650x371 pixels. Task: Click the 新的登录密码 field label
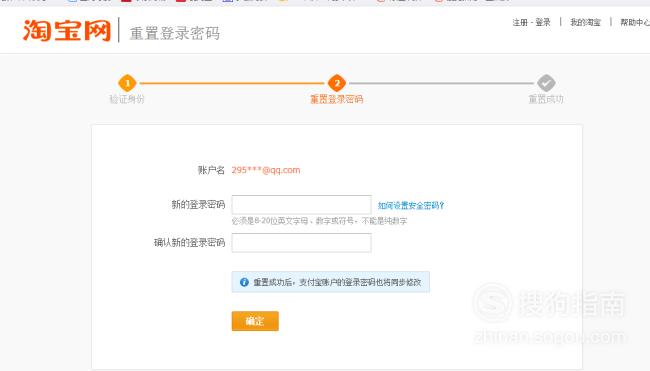click(198, 205)
